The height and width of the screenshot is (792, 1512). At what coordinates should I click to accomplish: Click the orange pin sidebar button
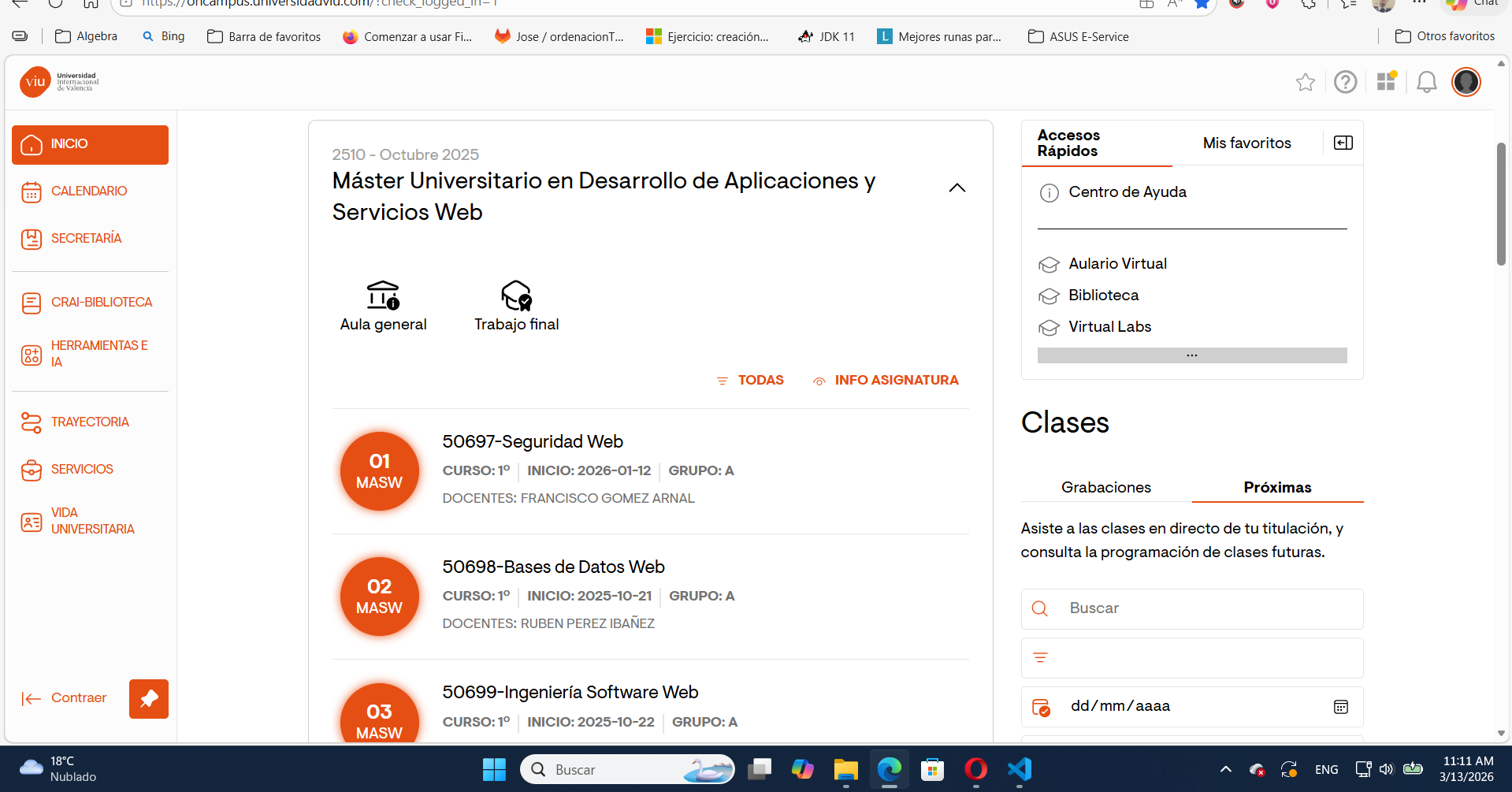pos(149,699)
